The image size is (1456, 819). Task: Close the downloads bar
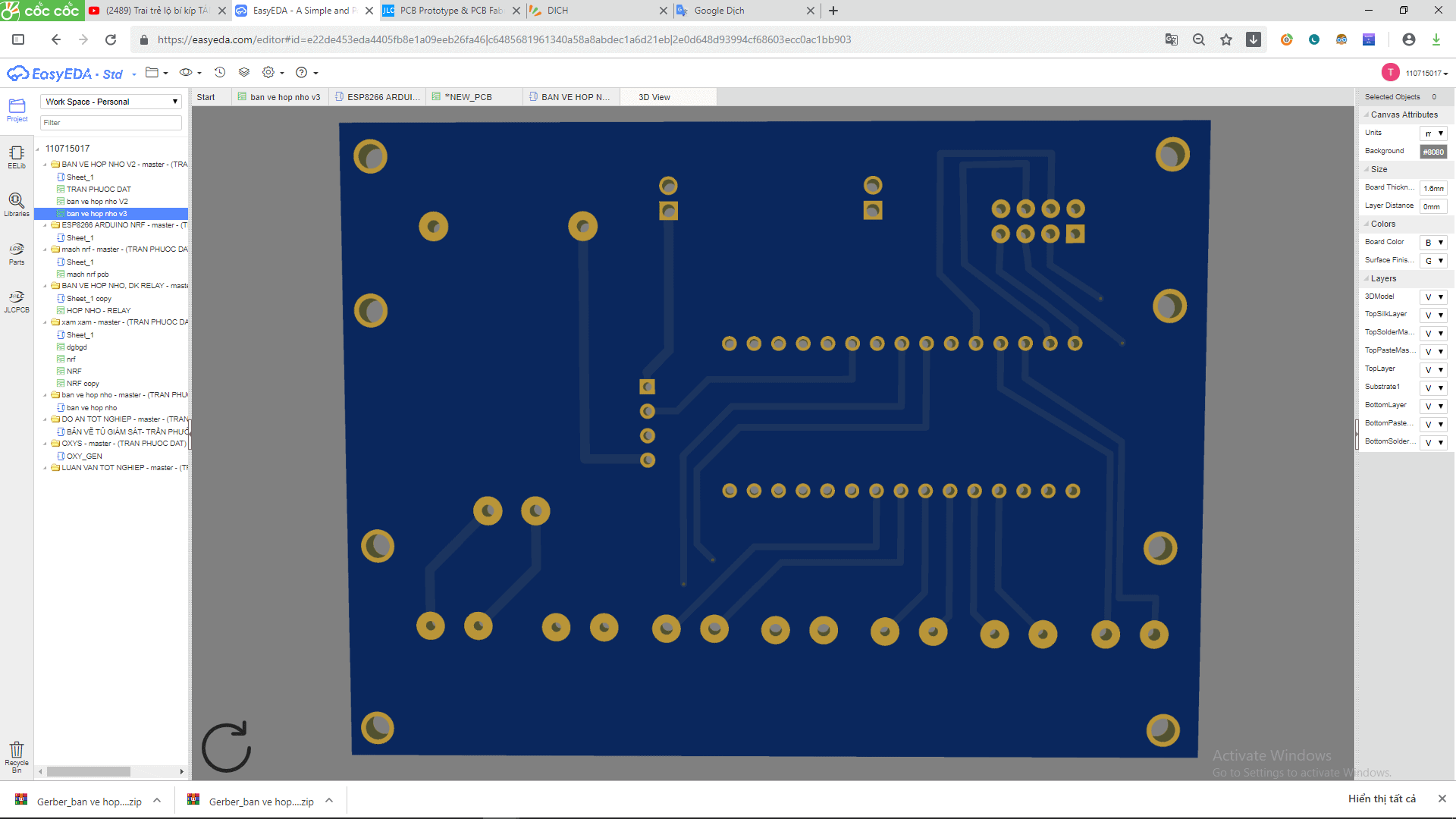1442,799
